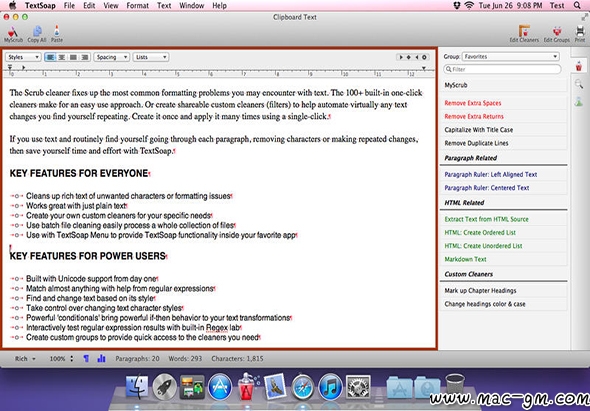Open iTunes from the Dock
Image resolution: width=590 pixels, height=411 pixels.
click(330, 387)
